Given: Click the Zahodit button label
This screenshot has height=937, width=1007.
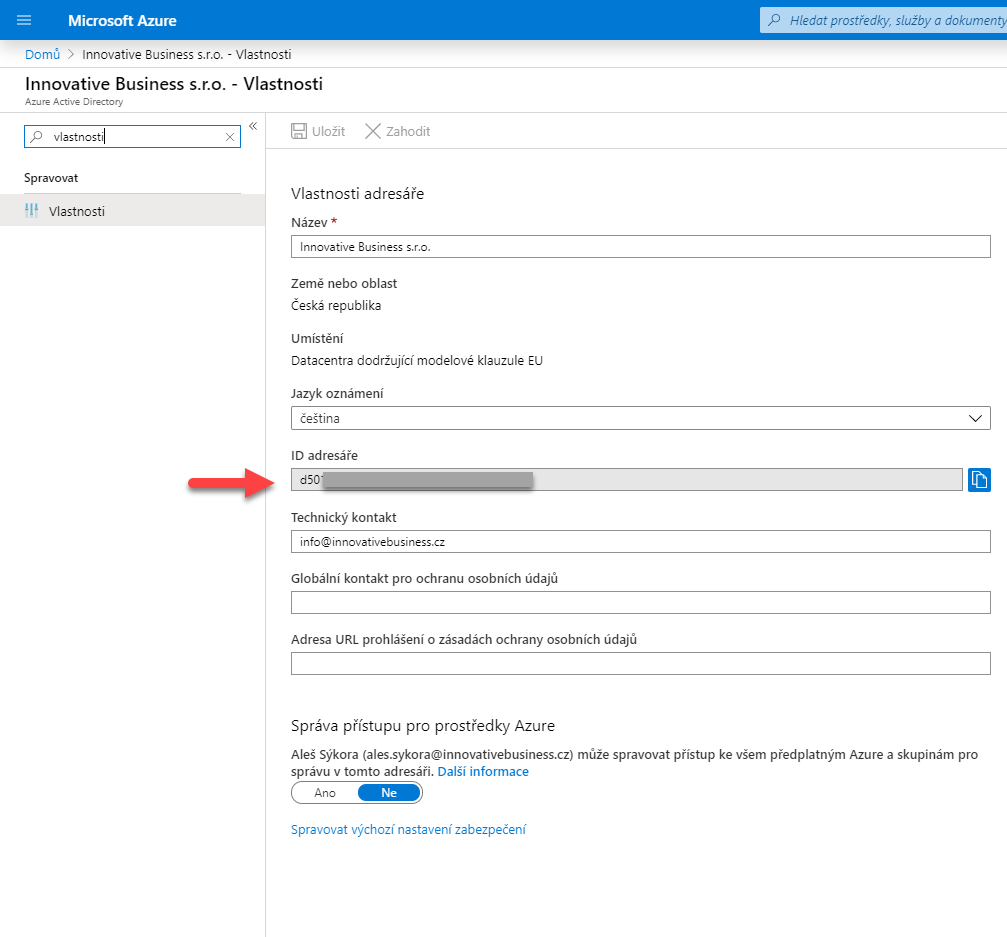Looking at the screenshot, I should point(408,131).
